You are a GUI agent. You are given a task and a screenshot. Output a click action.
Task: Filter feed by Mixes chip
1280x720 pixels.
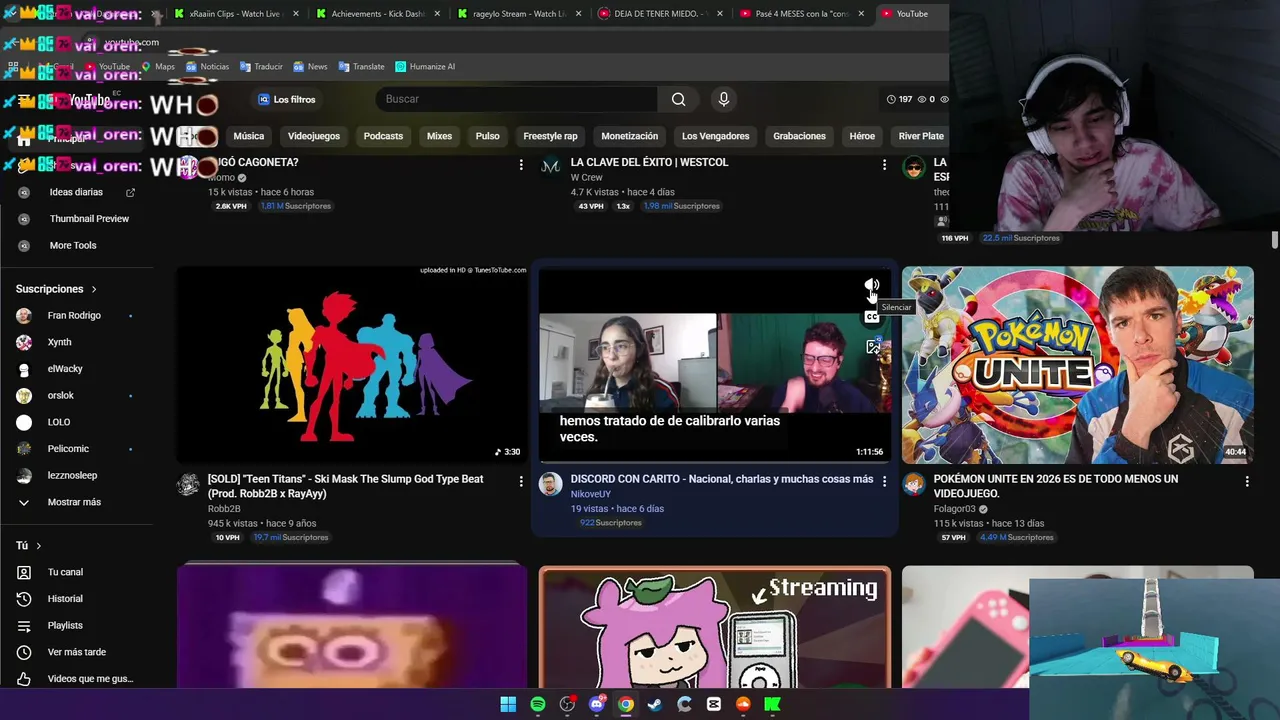[x=439, y=136]
